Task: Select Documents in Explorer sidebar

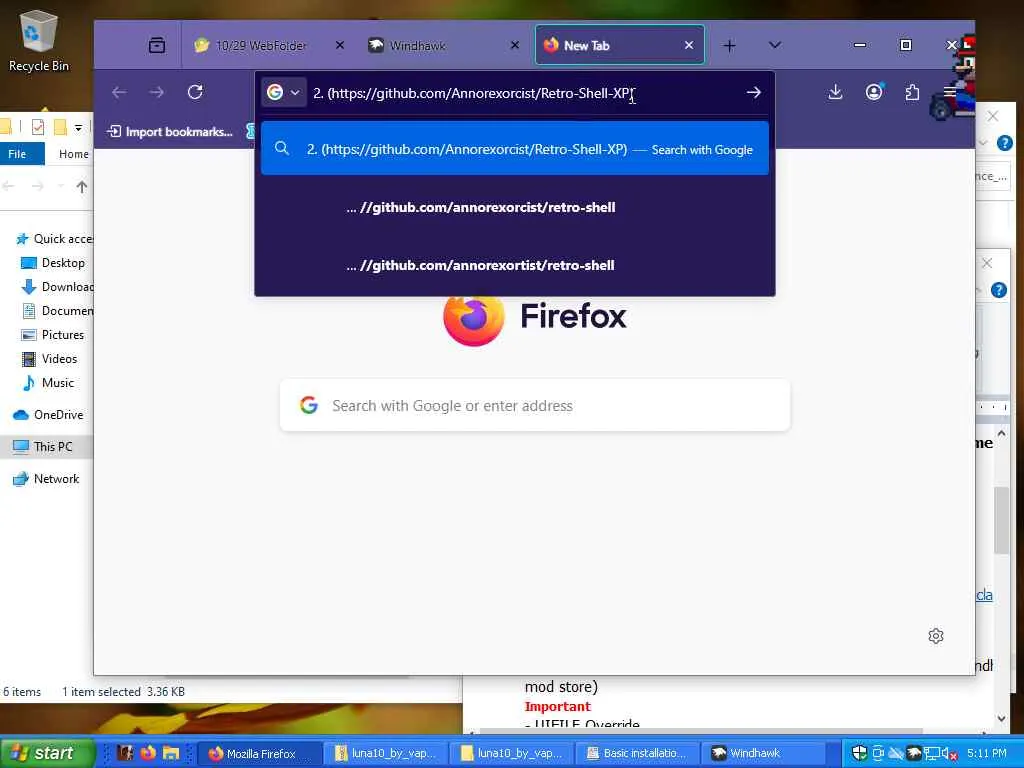Action: click(57, 311)
